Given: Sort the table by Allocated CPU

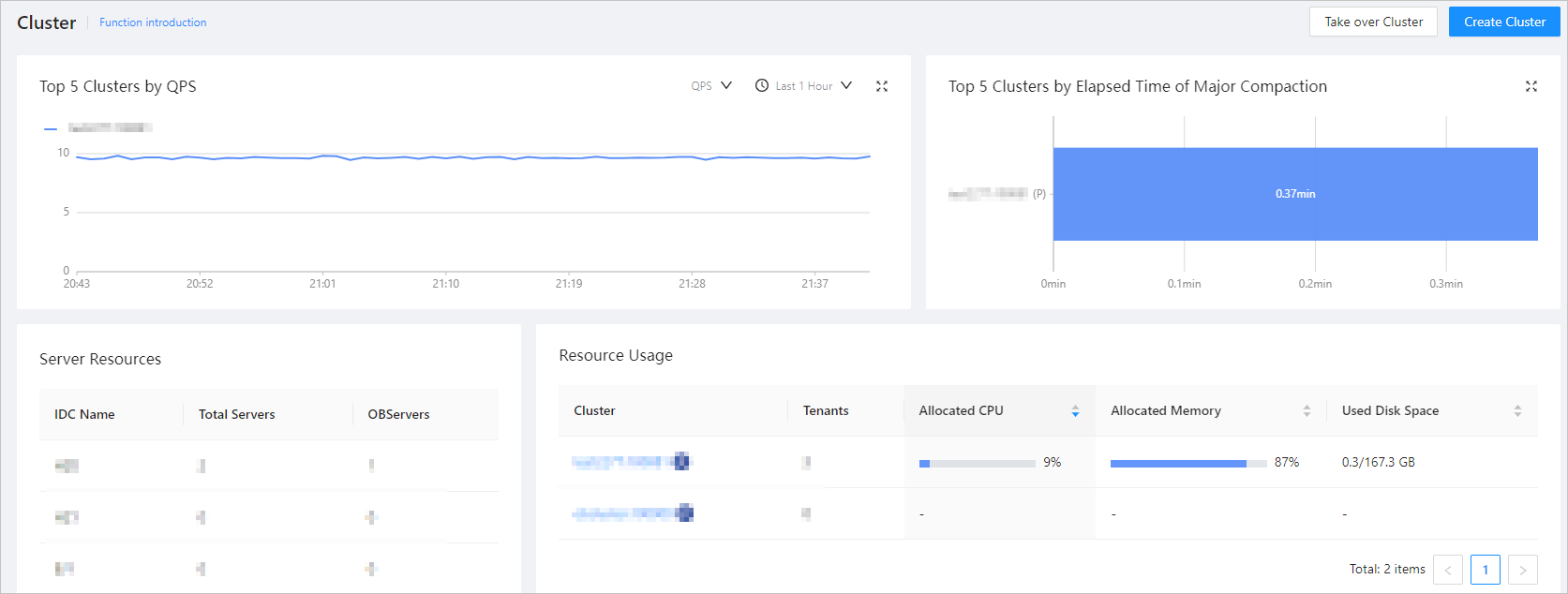Looking at the screenshot, I should (1075, 411).
